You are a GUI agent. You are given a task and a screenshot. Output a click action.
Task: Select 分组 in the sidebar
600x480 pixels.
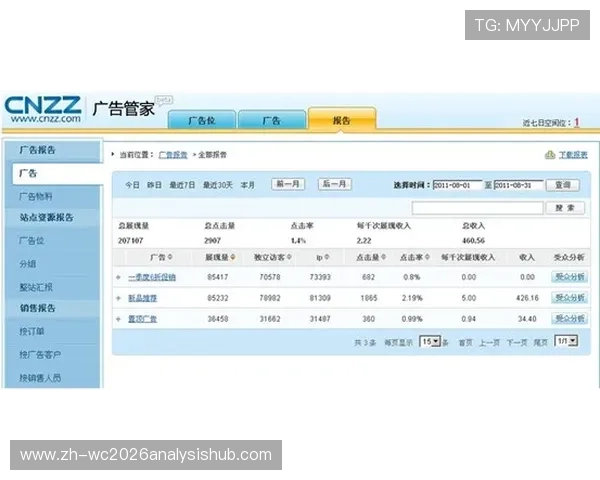click(x=28, y=264)
